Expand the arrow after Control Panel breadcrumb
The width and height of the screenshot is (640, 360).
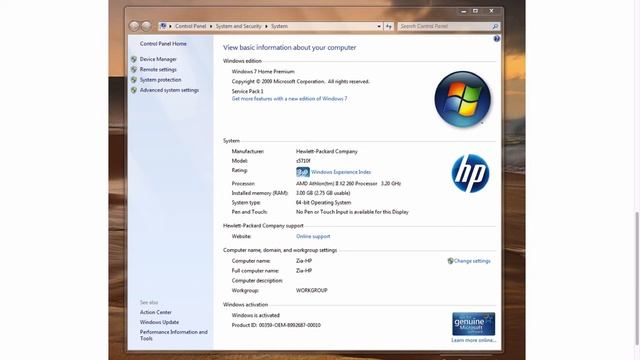tap(211, 26)
